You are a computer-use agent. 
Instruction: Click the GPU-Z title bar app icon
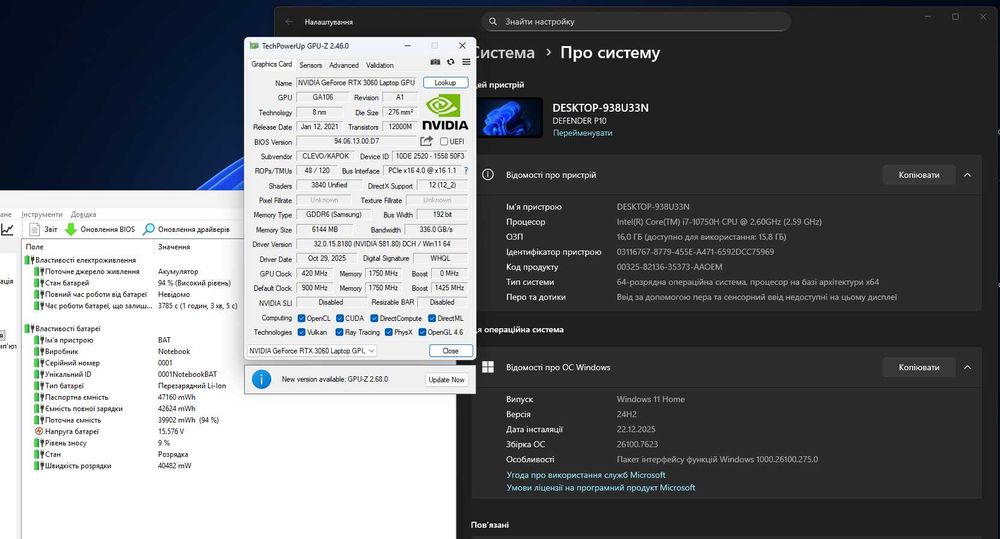point(254,46)
